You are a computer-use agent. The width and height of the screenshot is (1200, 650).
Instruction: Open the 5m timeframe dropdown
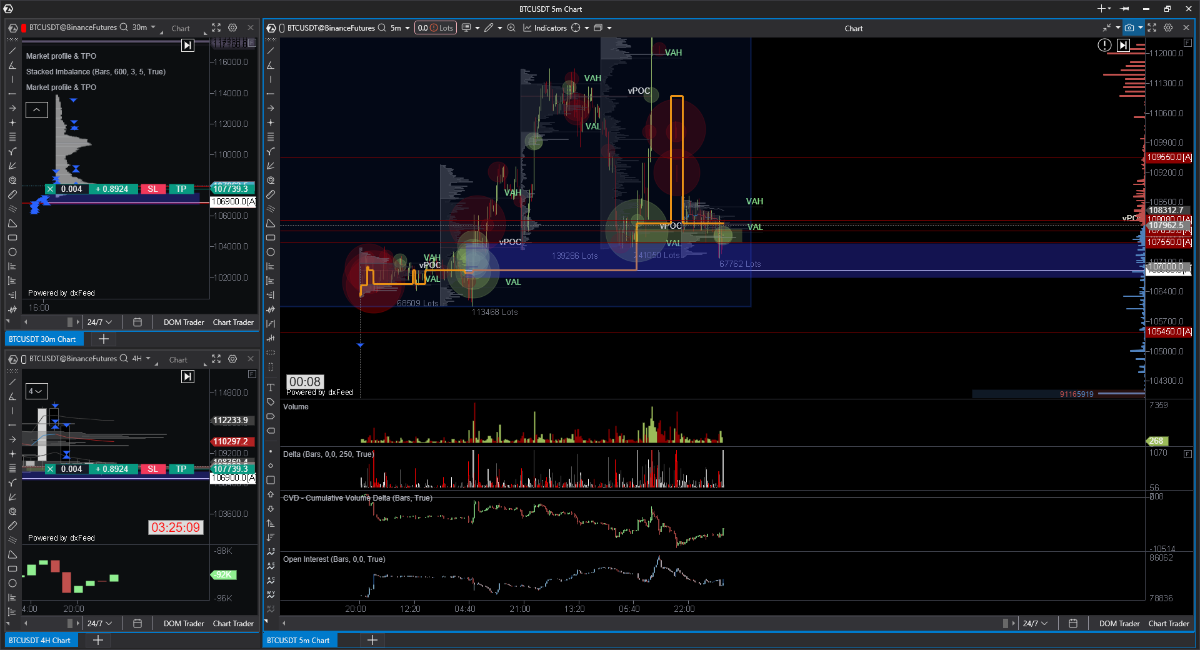[x=400, y=28]
